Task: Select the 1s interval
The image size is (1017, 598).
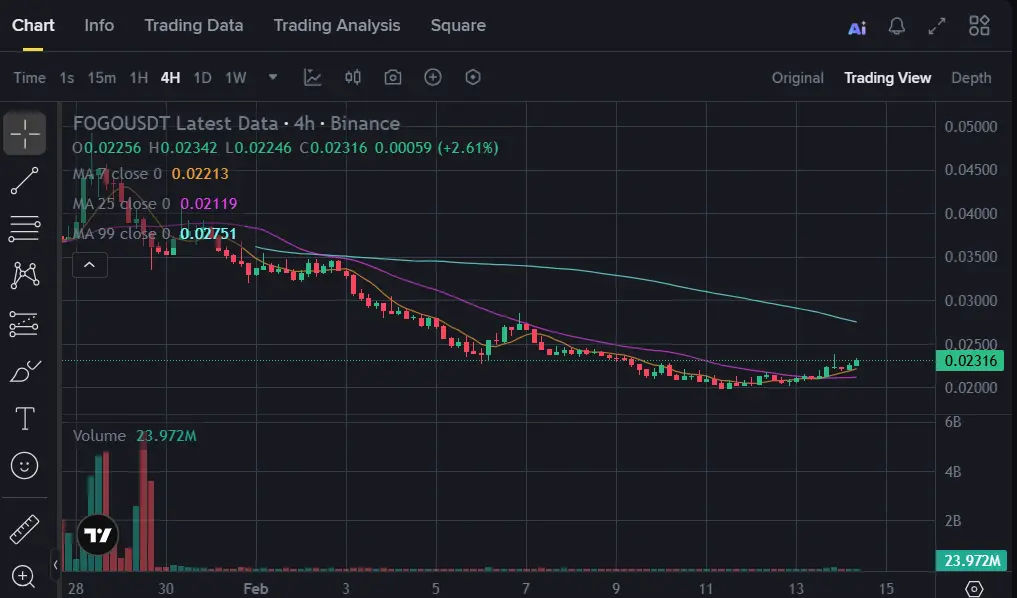Action: [x=66, y=78]
